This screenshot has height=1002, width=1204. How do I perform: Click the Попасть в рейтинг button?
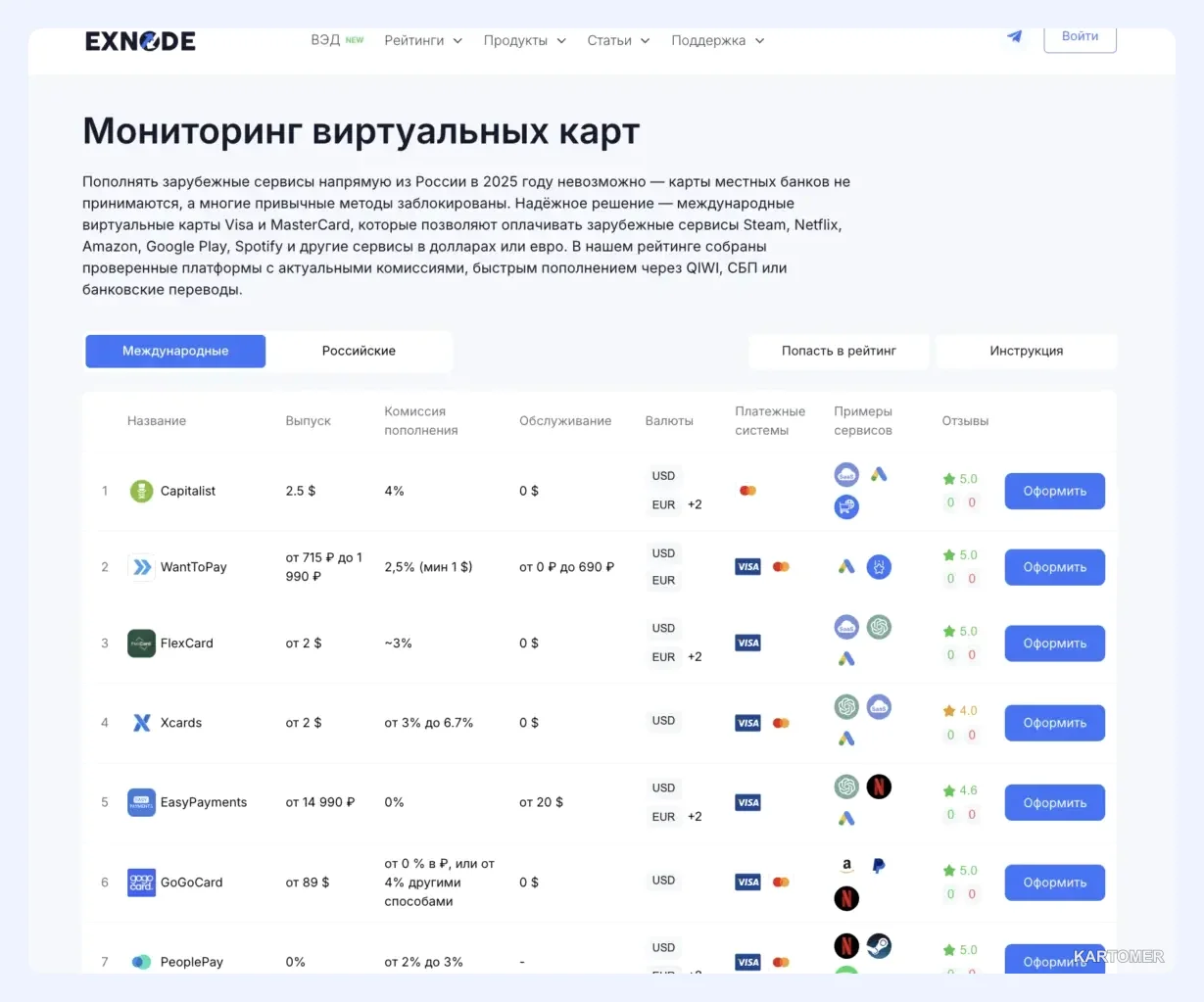tap(839, 351)
